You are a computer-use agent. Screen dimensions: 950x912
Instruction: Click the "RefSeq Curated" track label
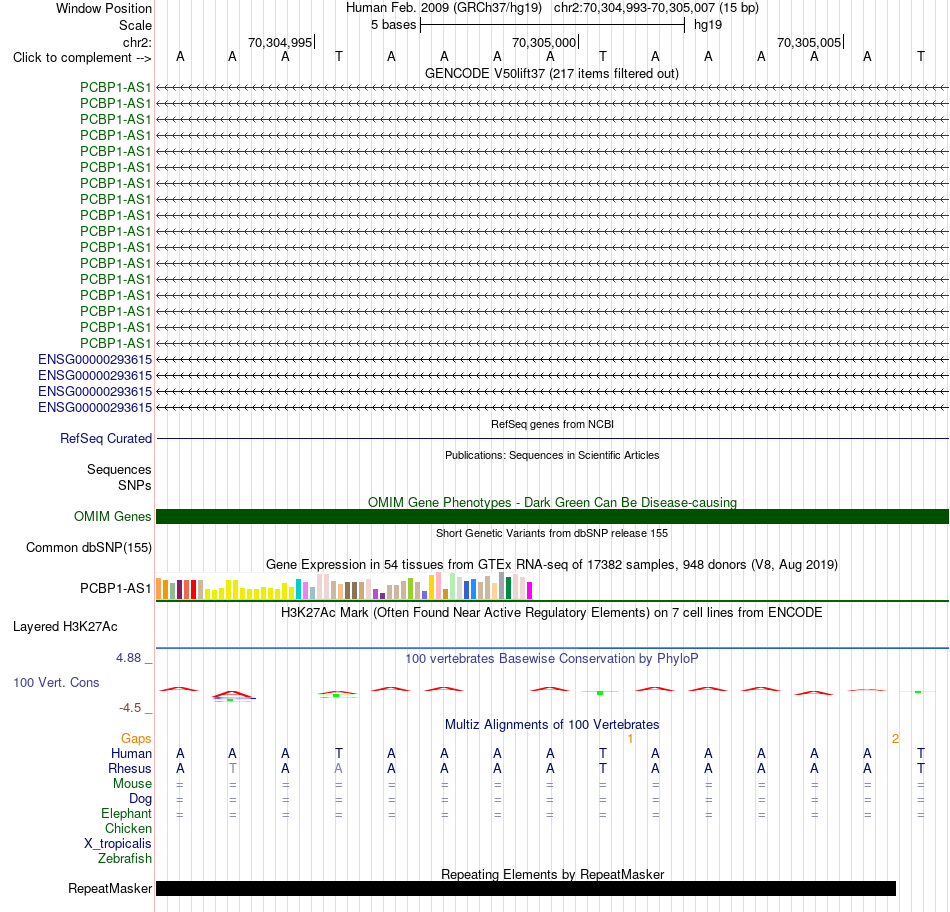106,438
